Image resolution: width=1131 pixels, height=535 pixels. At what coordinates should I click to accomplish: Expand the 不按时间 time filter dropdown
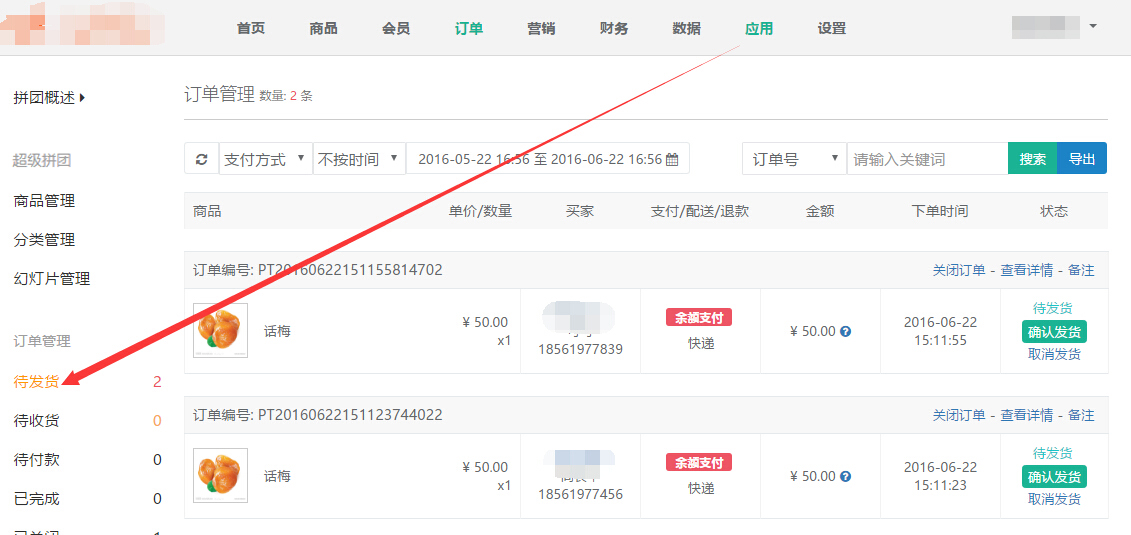[x=358, y=159]
